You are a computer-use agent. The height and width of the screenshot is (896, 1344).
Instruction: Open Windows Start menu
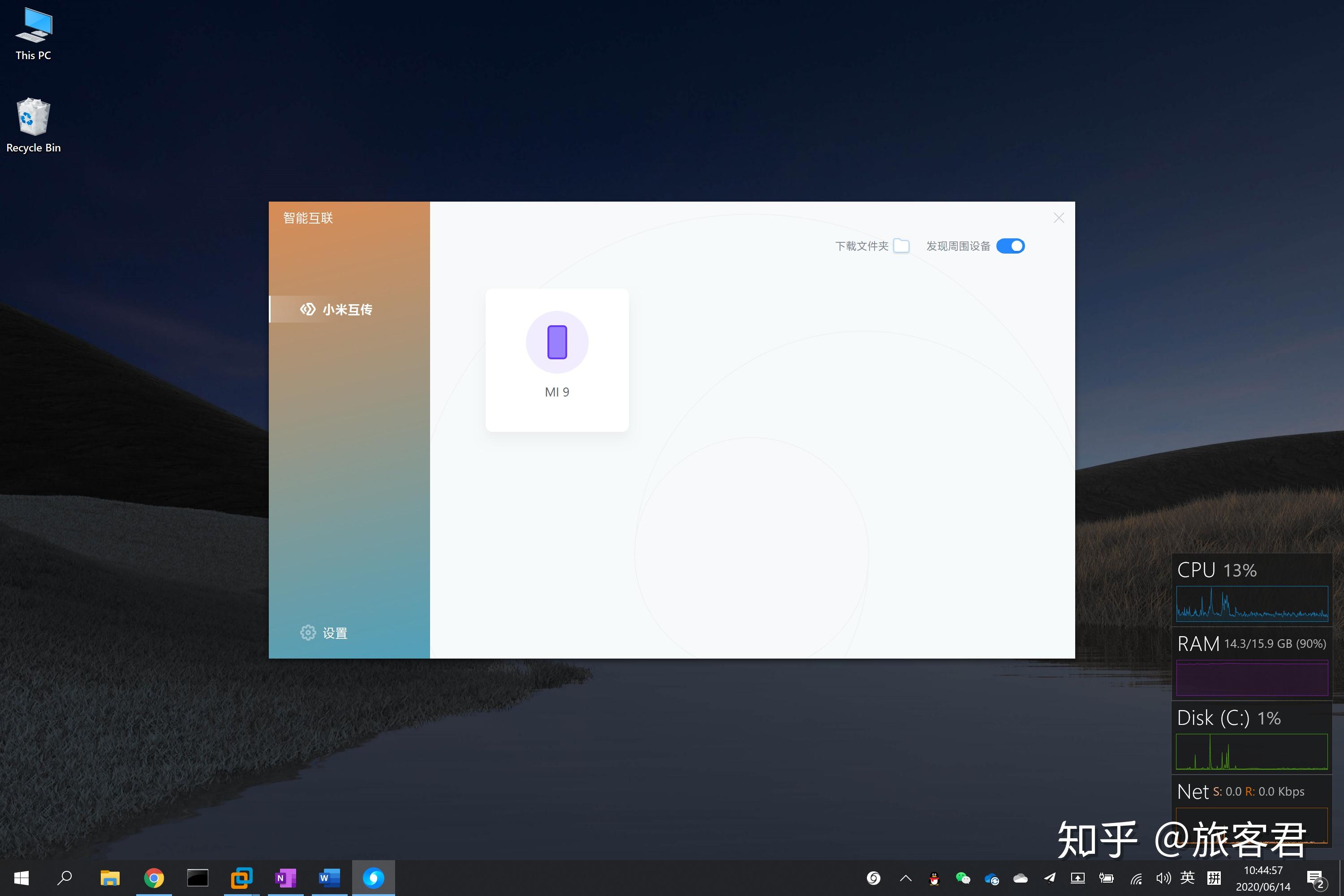(x=21, y=878)
